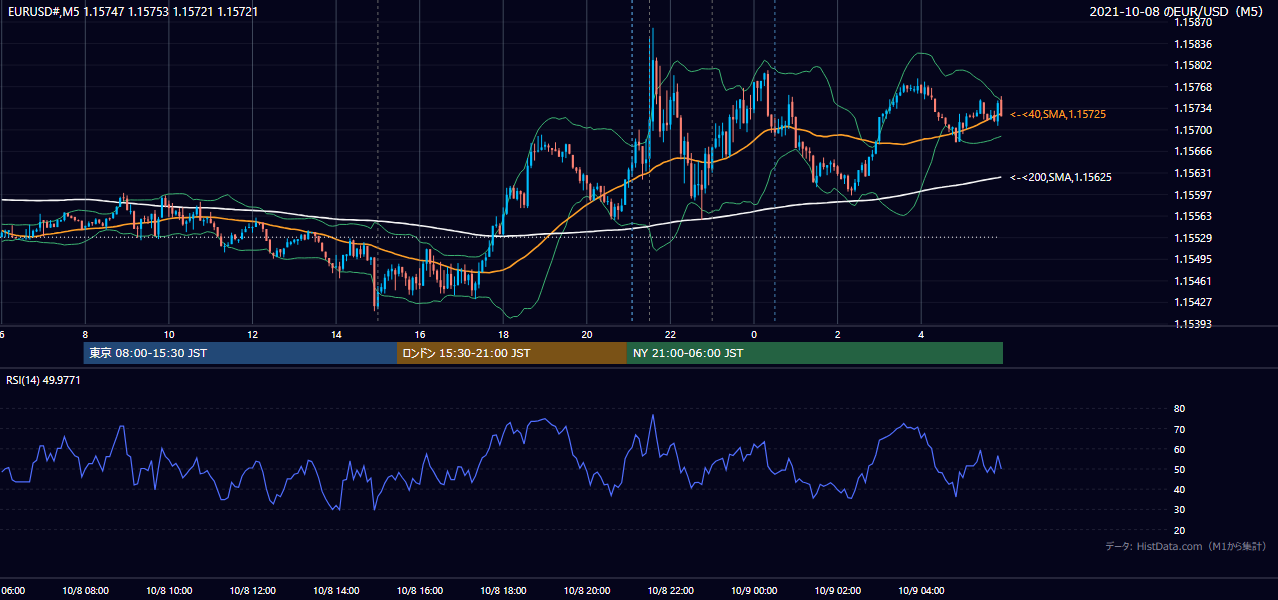This screenshot has width=1278, height=600.
Task: Click price axis value 1.15836
Action: click(1194, 44)
